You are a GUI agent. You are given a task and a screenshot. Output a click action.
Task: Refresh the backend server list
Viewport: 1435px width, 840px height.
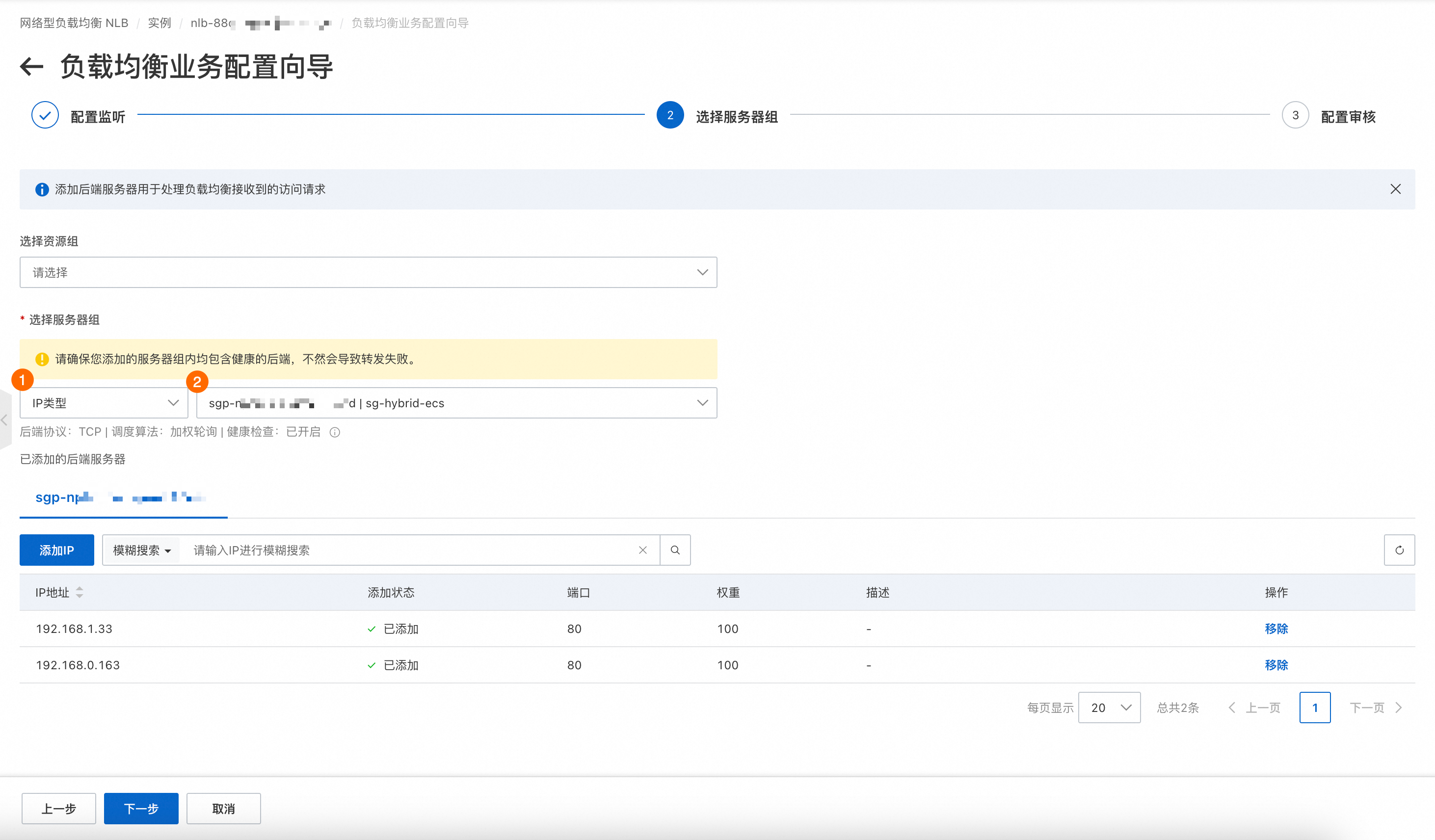pyautogui.click(x=1399, y=550)
